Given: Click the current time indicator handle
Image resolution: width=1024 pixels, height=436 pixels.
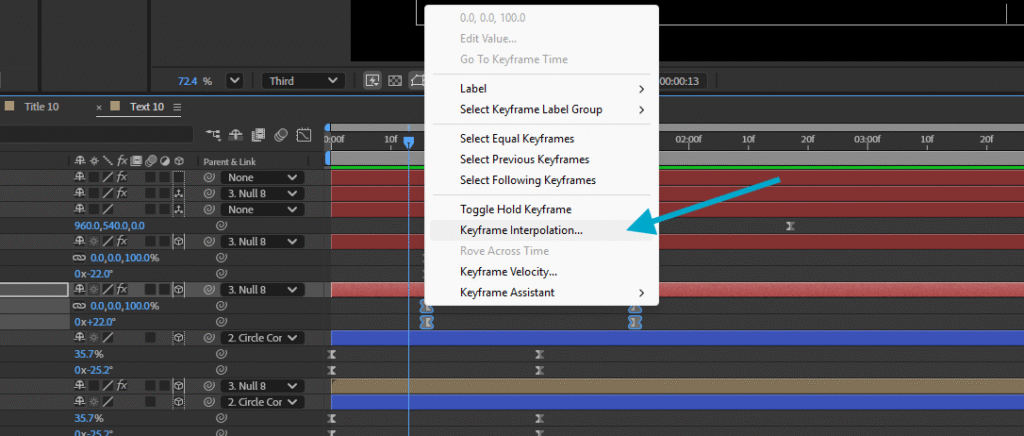Looking at the screenshot, I should tap(409, 141).
